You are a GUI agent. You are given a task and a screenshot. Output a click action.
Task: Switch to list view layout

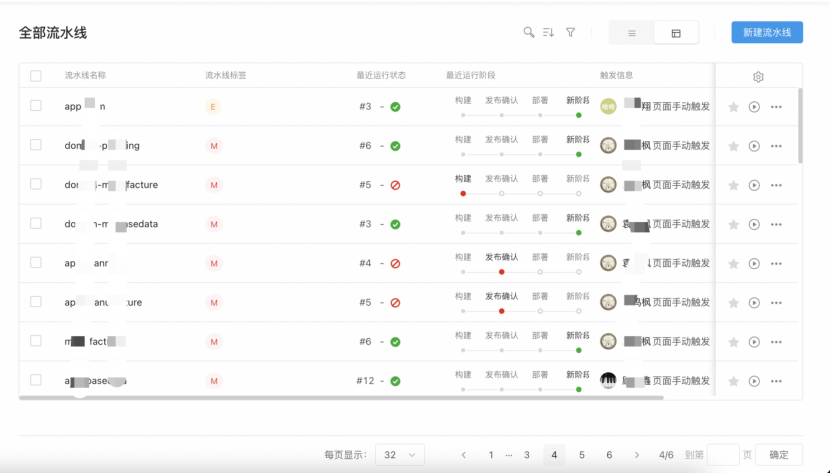pyautogui.click(x=631, y=33)
